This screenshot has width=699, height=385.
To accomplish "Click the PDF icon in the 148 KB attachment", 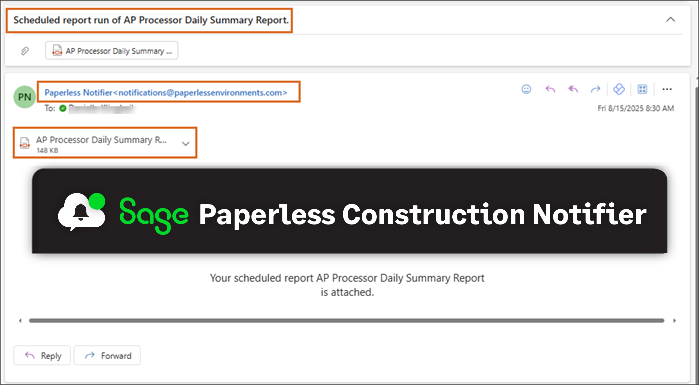I will tap(25, 143).
